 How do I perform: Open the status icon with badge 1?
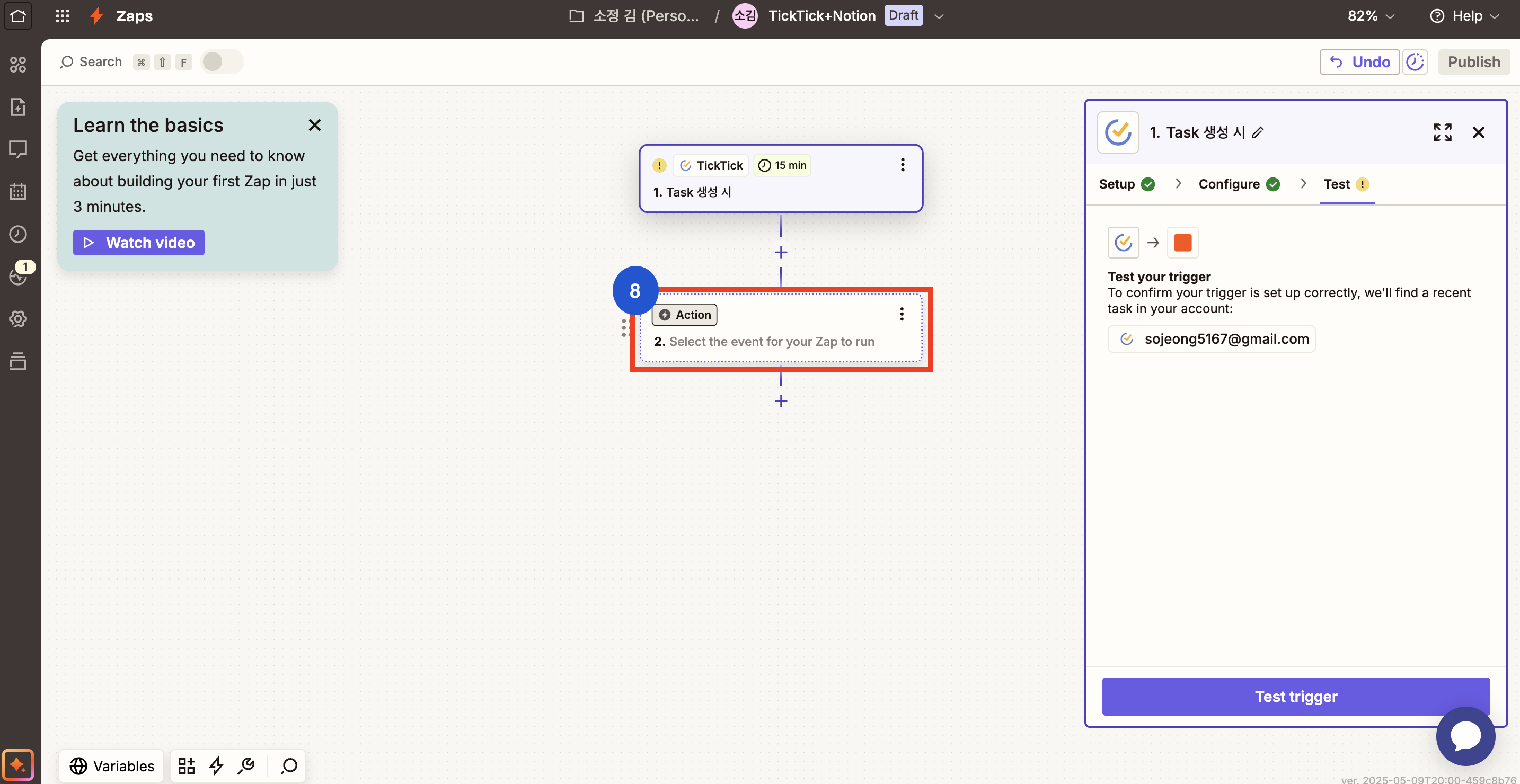coord(19,275)
